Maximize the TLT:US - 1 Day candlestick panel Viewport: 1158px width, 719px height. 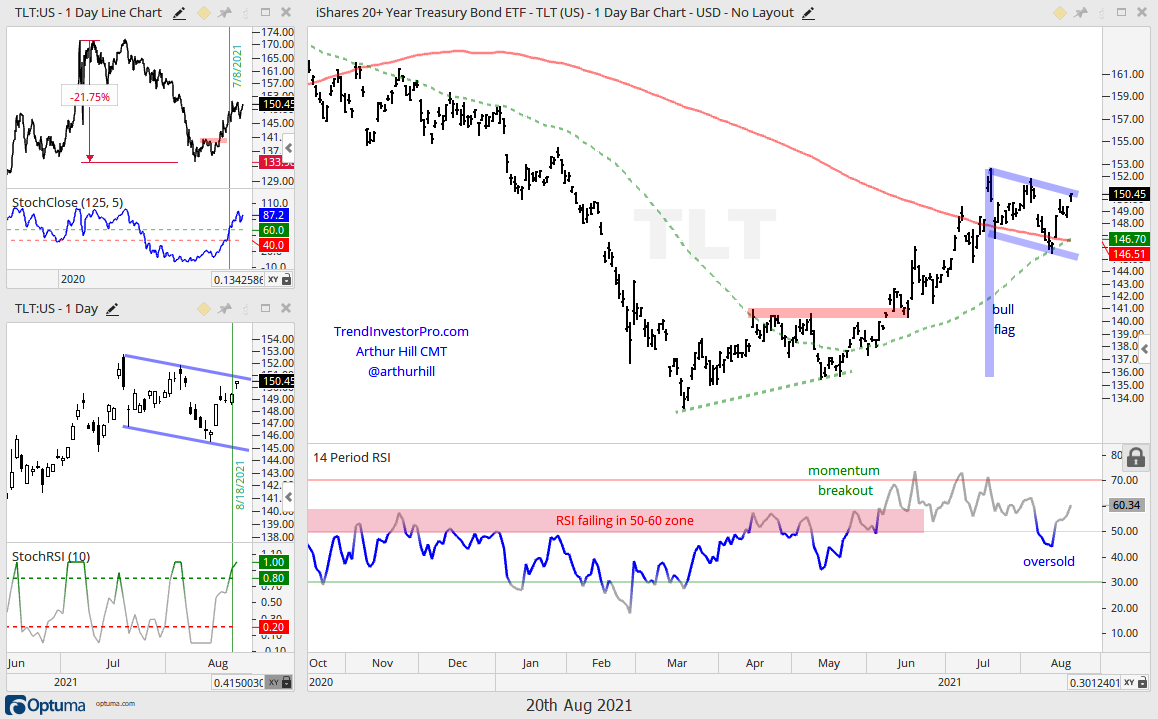point(266,308)
